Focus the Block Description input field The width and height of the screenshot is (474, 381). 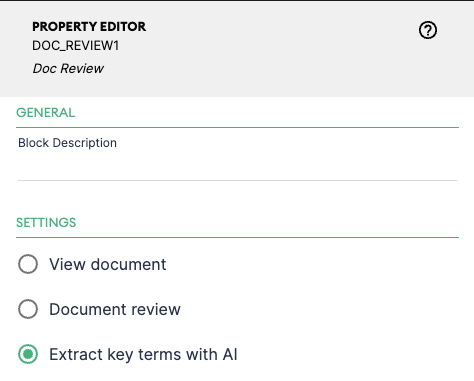pos(237,167)
